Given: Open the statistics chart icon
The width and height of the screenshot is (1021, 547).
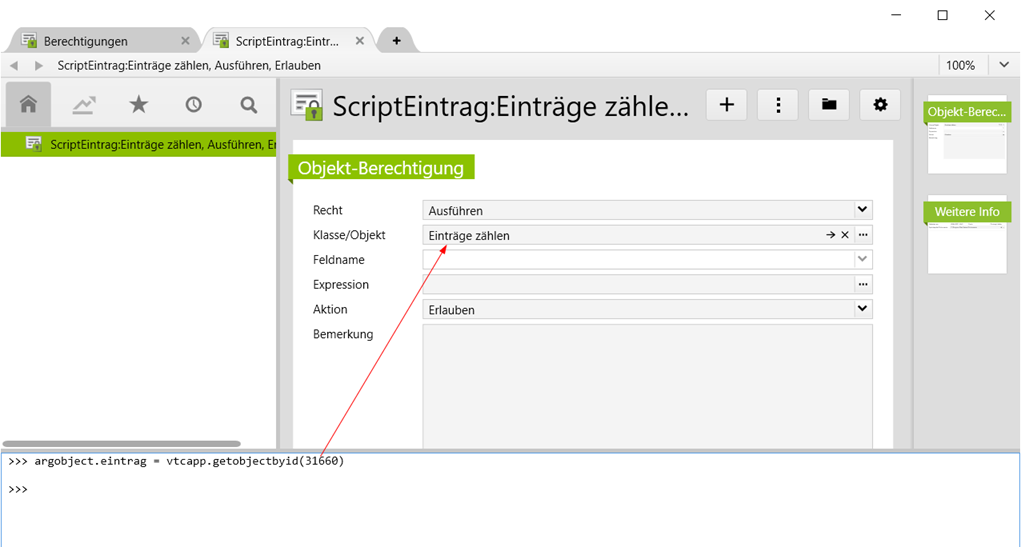Looking at the screenshot, I should (84, 104).
